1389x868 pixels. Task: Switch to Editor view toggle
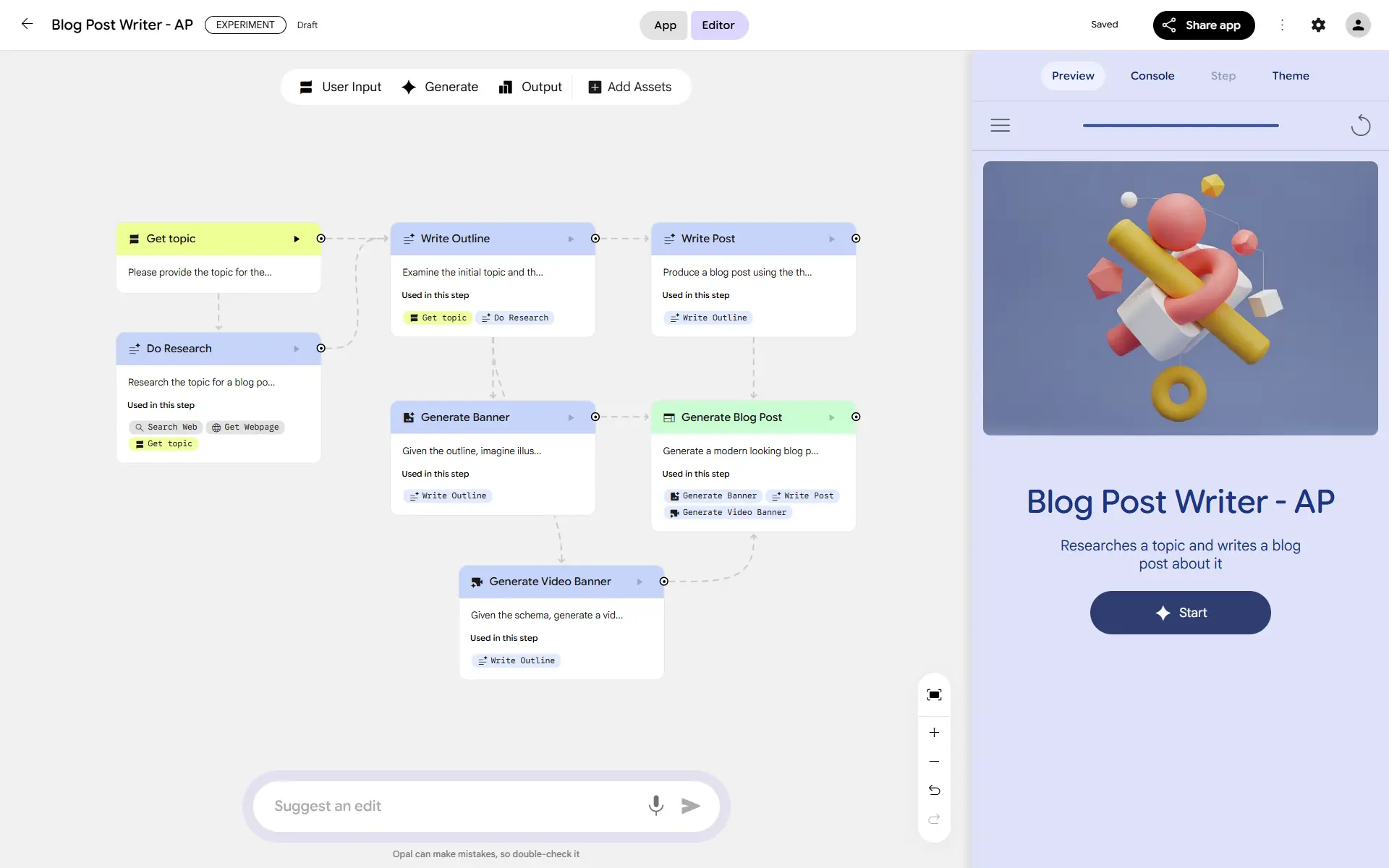tap(718, 25)
